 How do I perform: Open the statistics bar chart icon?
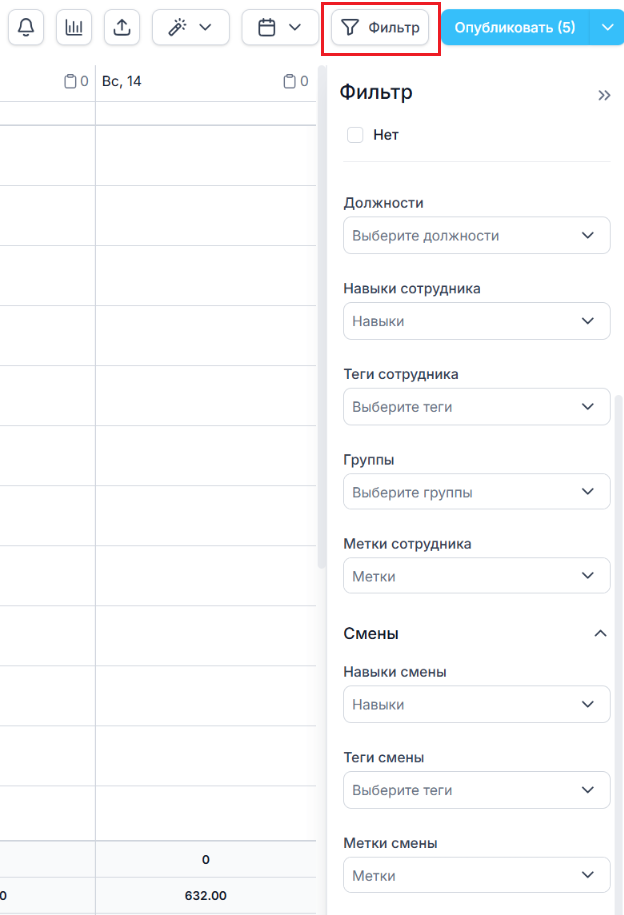[74, 27]
